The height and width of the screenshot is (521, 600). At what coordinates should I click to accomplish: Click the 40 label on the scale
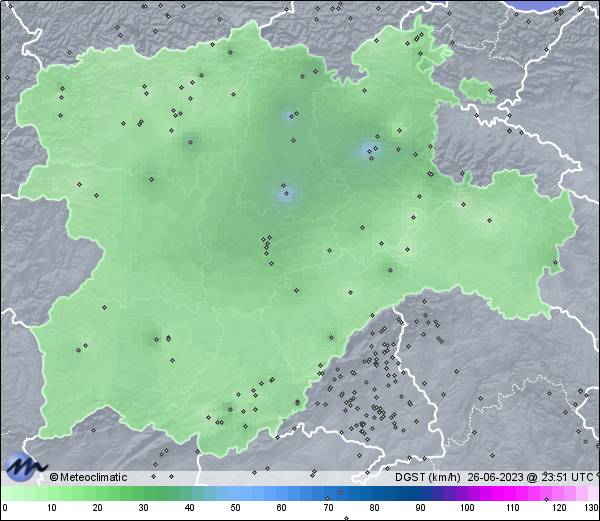(189, 508)
